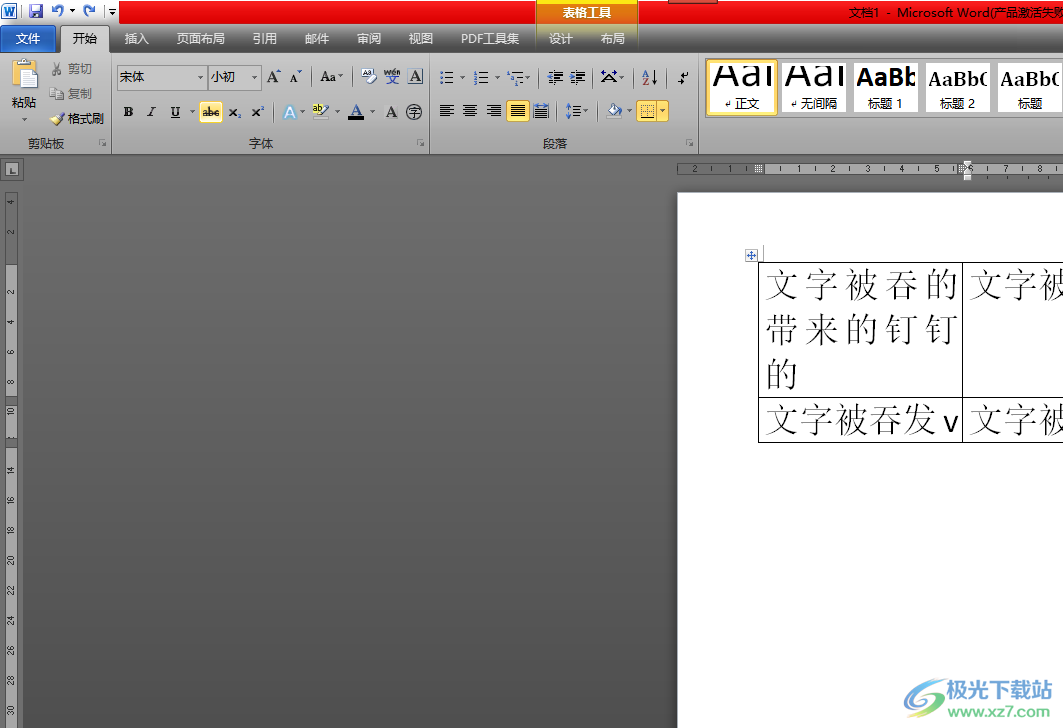Open font color dropdown arrow
Screen dimensions: 1063x728
pyautogui.click(x=372, y=112)
